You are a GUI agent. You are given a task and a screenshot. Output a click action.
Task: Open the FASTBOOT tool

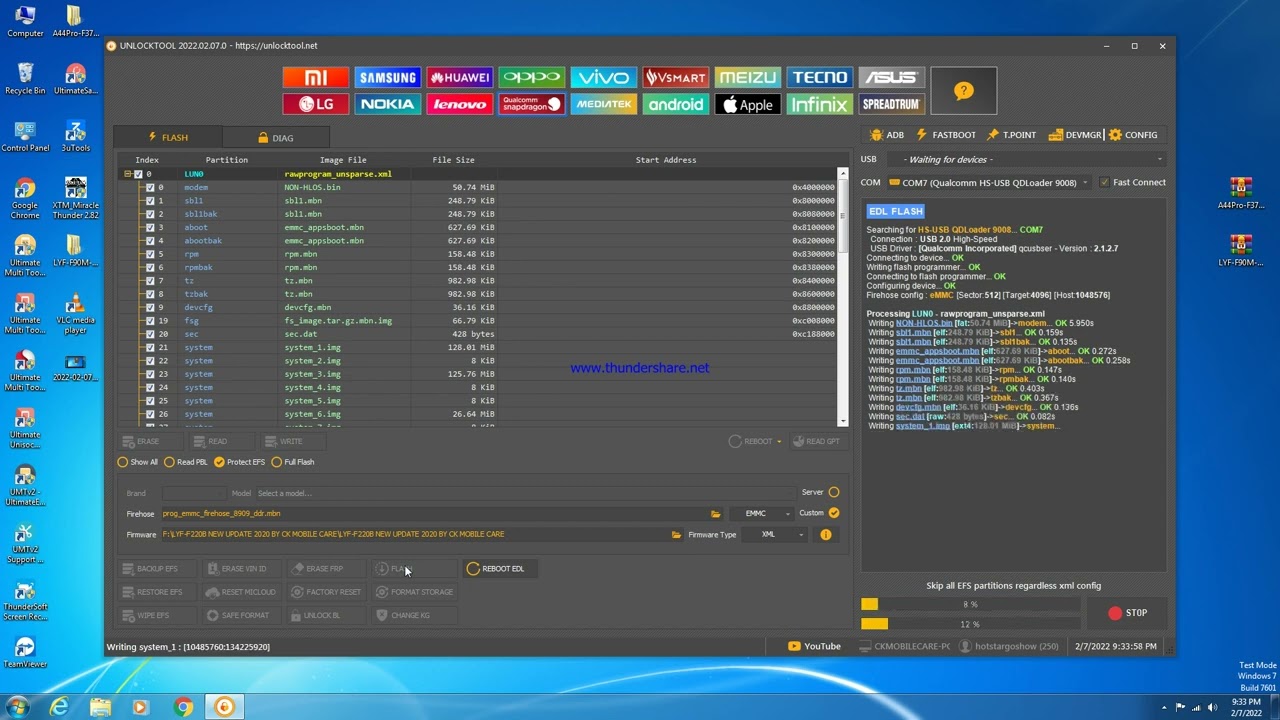point(946,135)
